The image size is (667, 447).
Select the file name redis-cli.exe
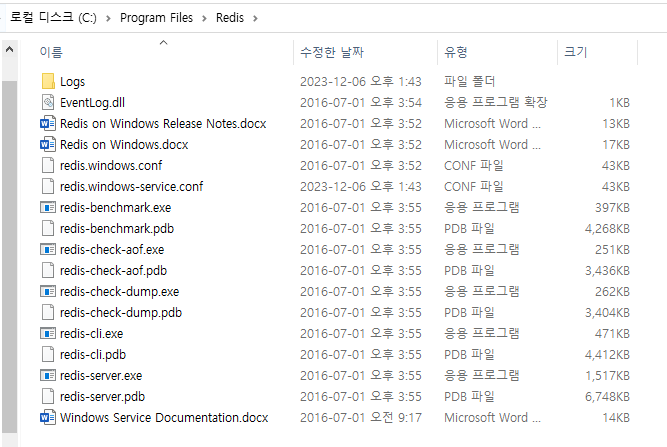click(x=91, y=333)
